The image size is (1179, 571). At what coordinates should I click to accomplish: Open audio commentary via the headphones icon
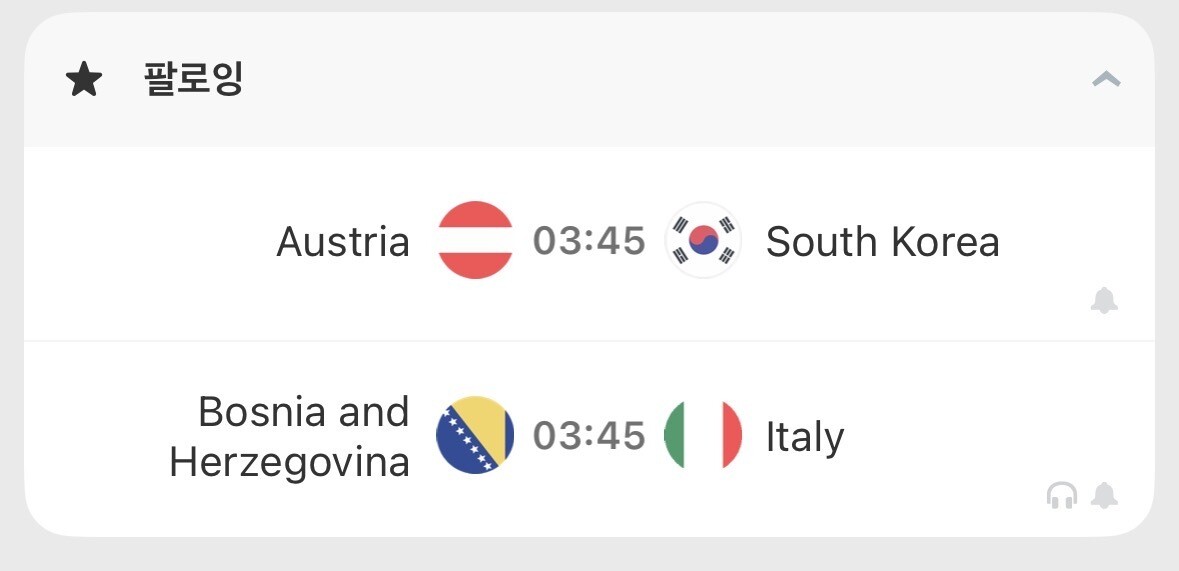click(1062, 495)
